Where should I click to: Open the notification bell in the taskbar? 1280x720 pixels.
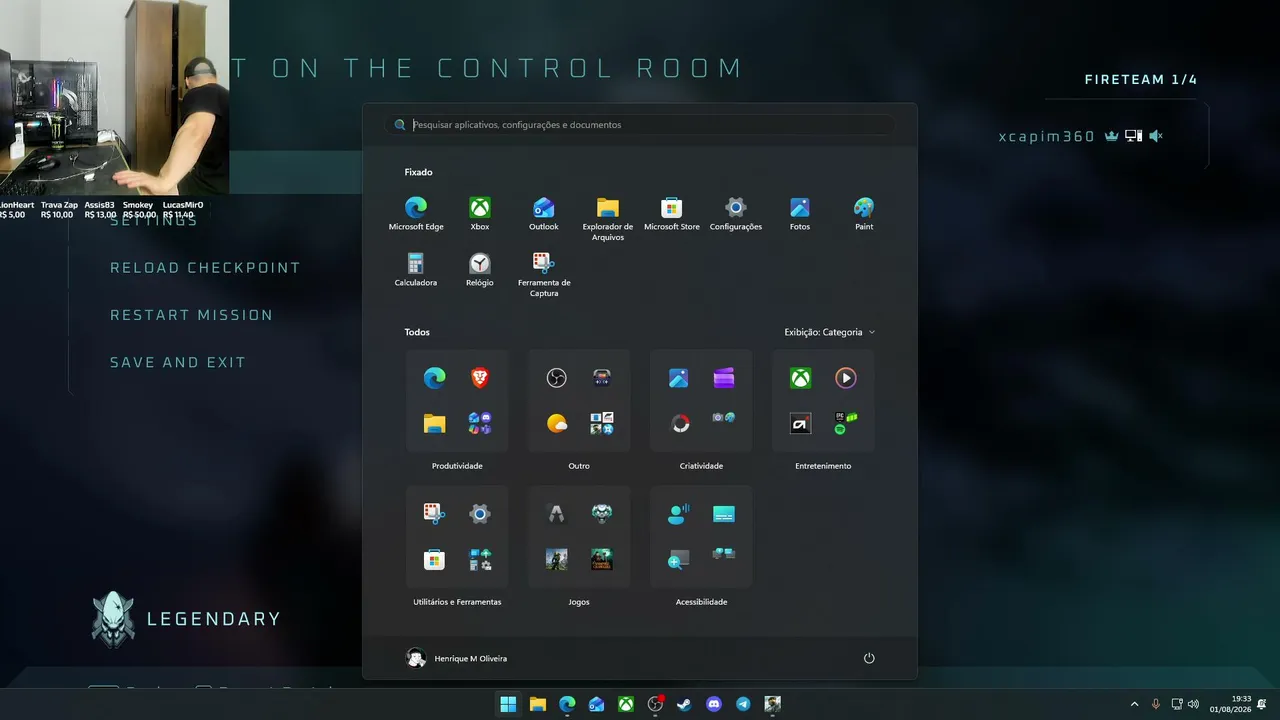(1262, 704)
